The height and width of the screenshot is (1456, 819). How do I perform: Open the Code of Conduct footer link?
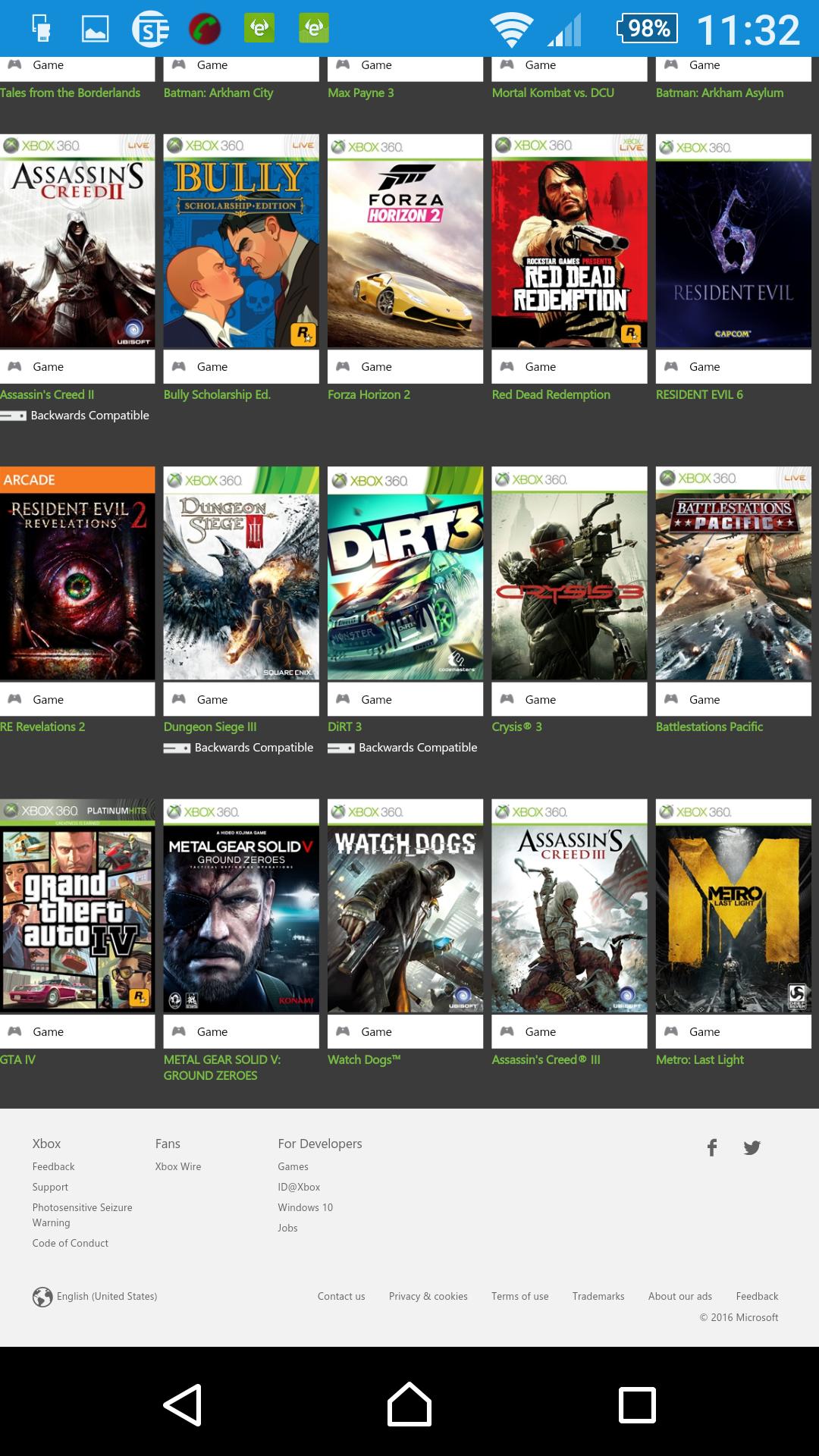[x=70, y=1243]
